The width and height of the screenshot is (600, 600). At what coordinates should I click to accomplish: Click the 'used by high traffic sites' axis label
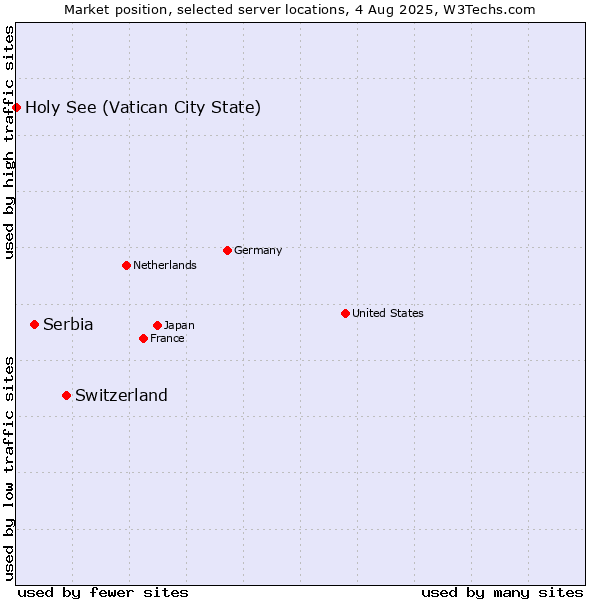click(x=8, y=142)
